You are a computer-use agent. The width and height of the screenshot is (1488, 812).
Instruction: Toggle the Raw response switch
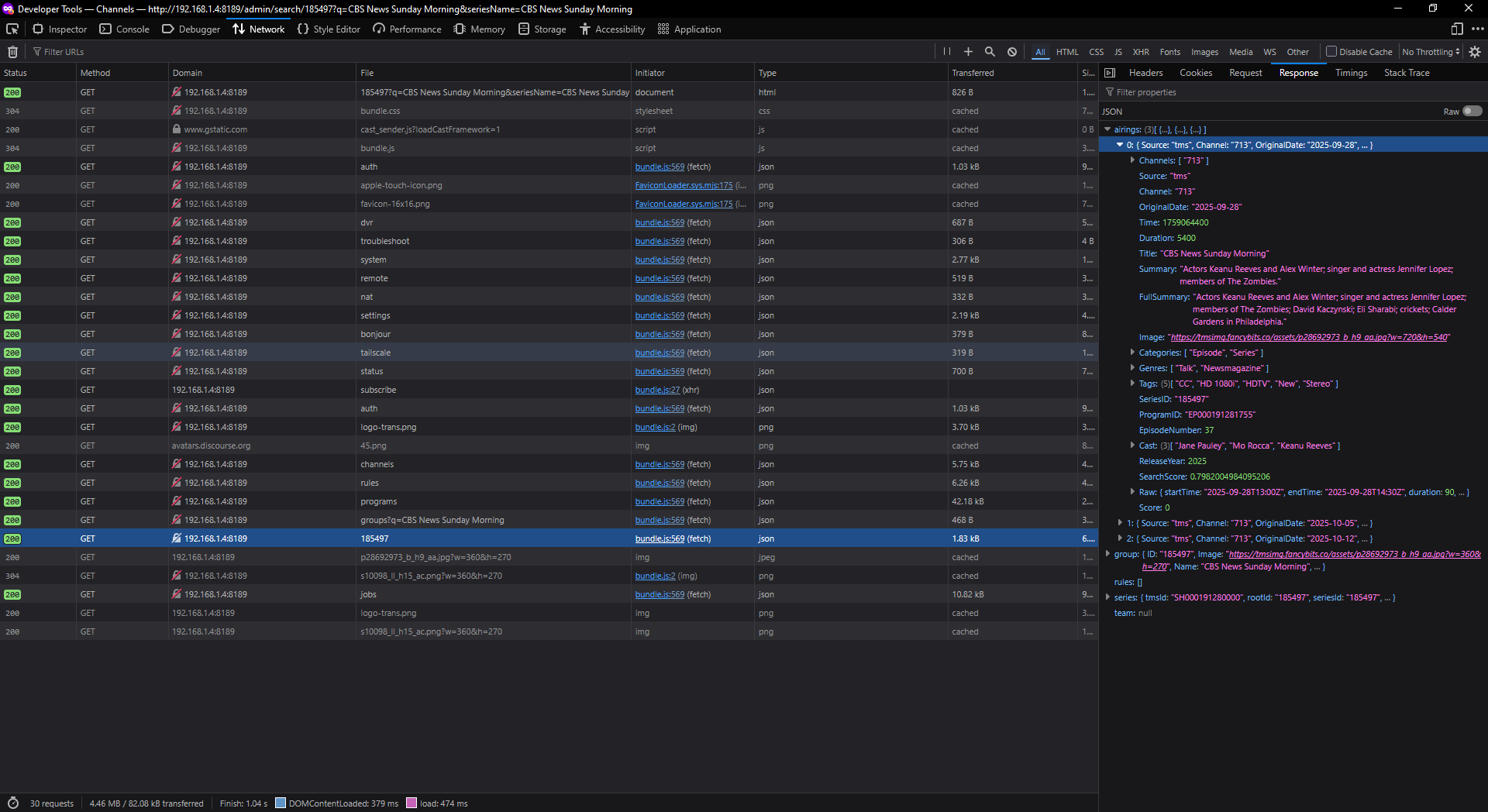tap(1472, 111)
